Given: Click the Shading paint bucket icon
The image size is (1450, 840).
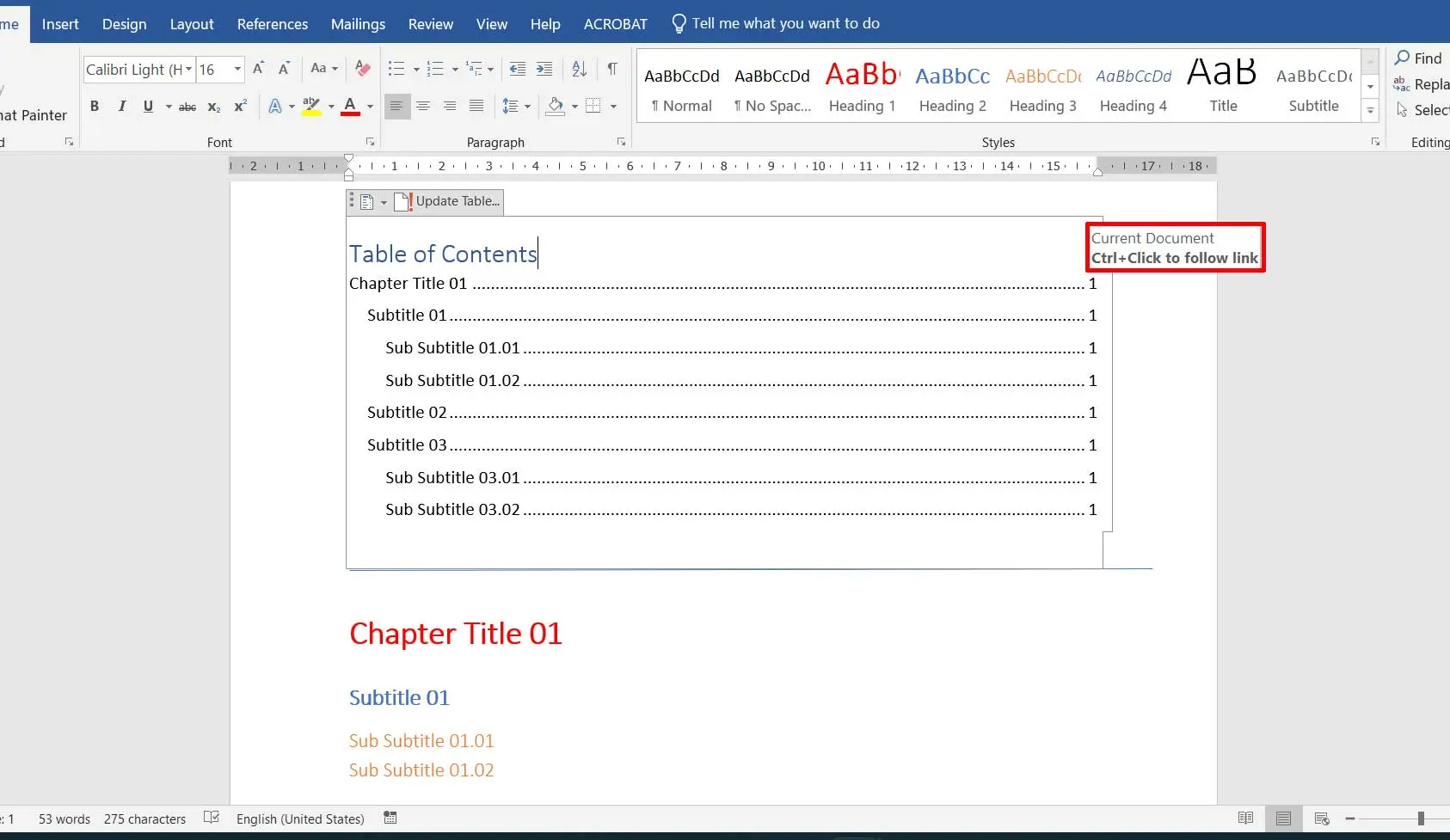Looking at the screenshot, I should [x=556, y=106].
